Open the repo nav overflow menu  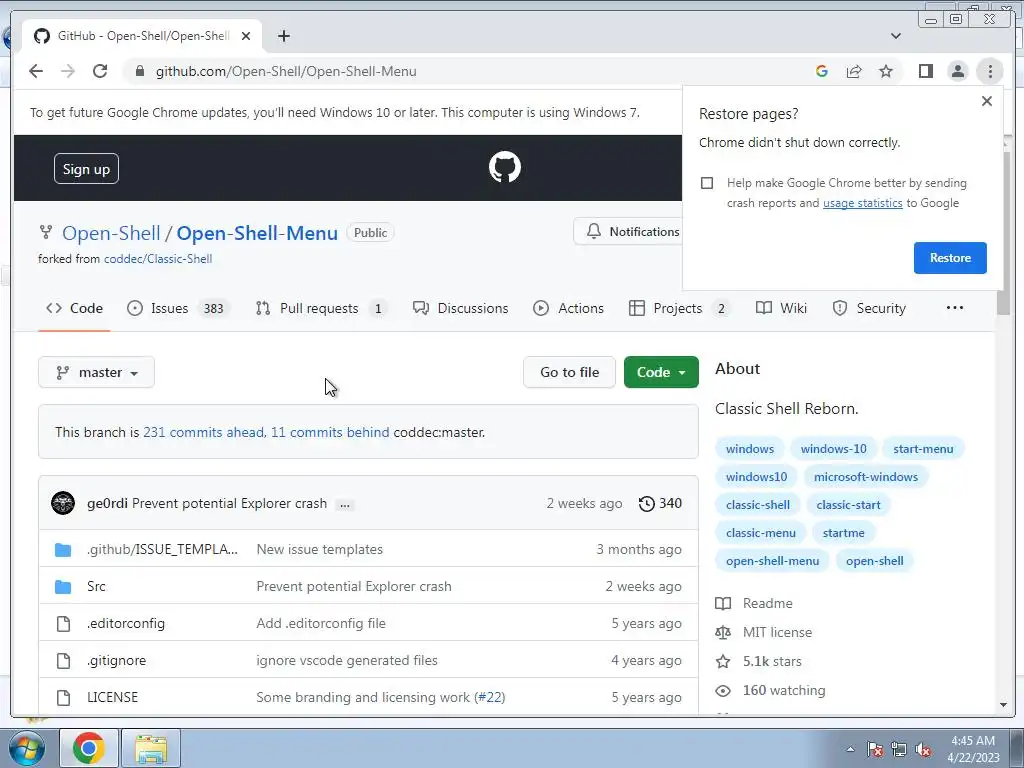955,308
